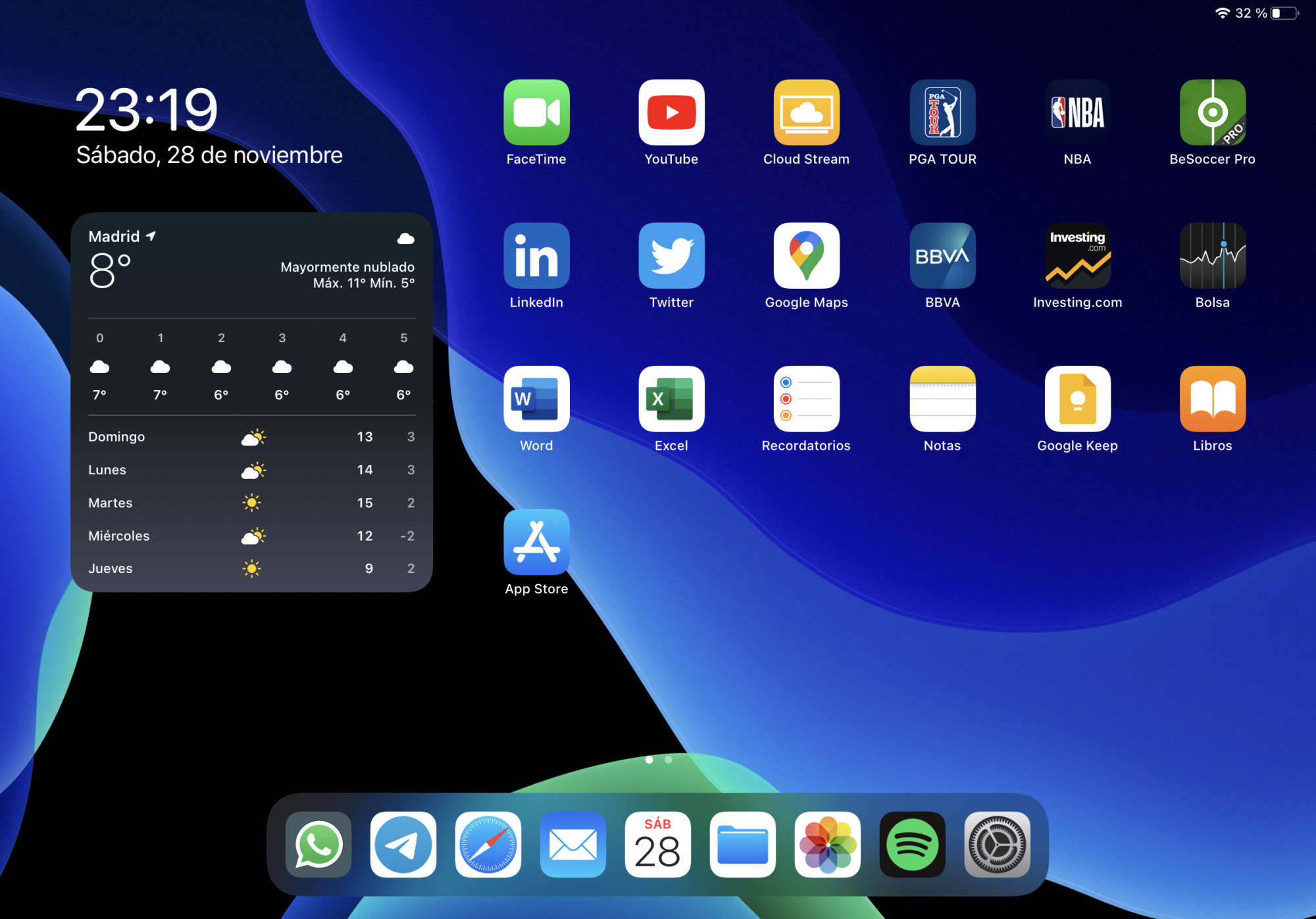
Task: Open the Libros app
Action: point(1212,399)
